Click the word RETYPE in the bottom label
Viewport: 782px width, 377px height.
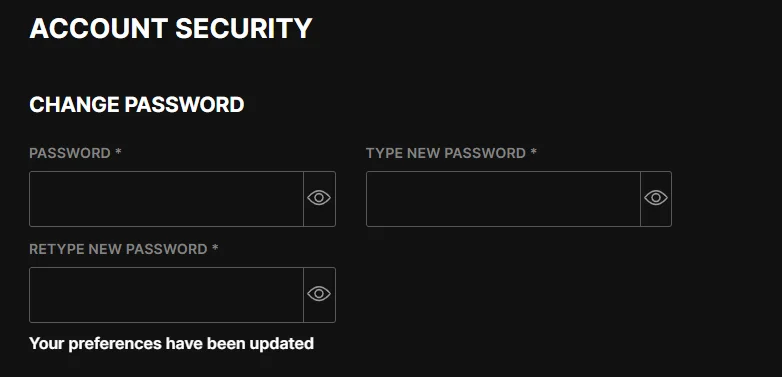click(x=57, y=249)
